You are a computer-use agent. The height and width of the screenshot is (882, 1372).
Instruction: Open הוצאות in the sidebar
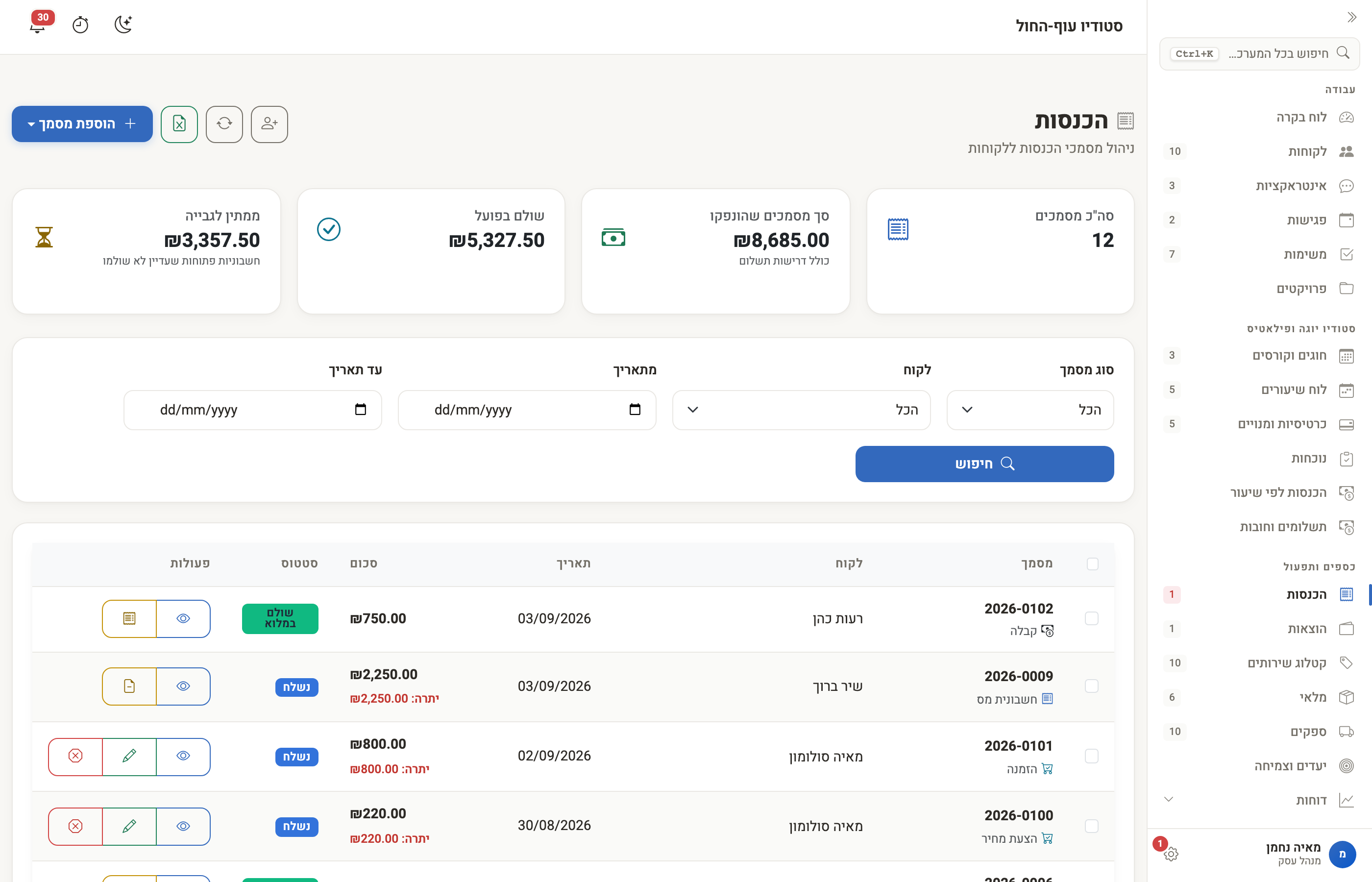[x=1259, y=629]
